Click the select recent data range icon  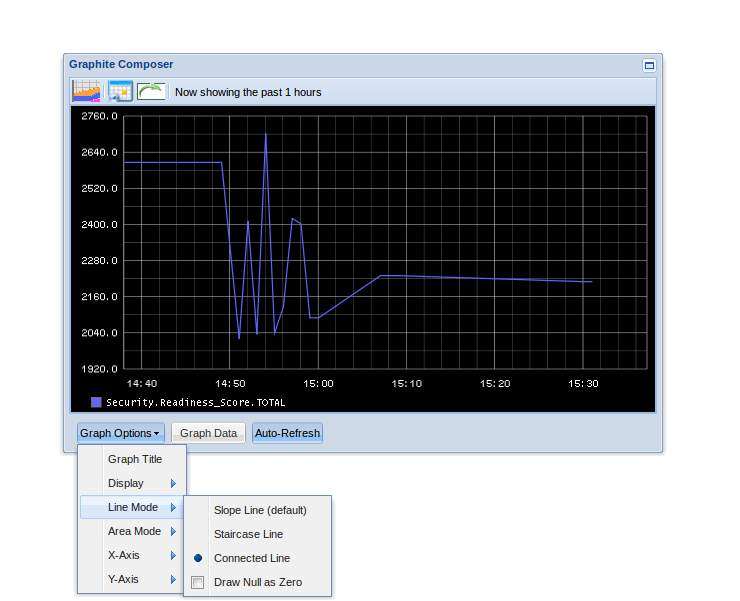click(87, 91)
